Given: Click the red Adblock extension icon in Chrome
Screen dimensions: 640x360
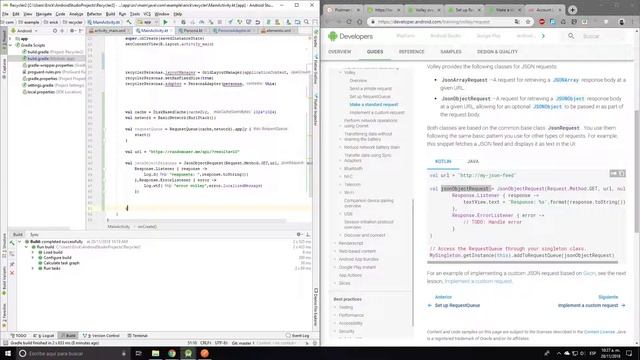Looking at the screenshot, I should coord(542,22).
